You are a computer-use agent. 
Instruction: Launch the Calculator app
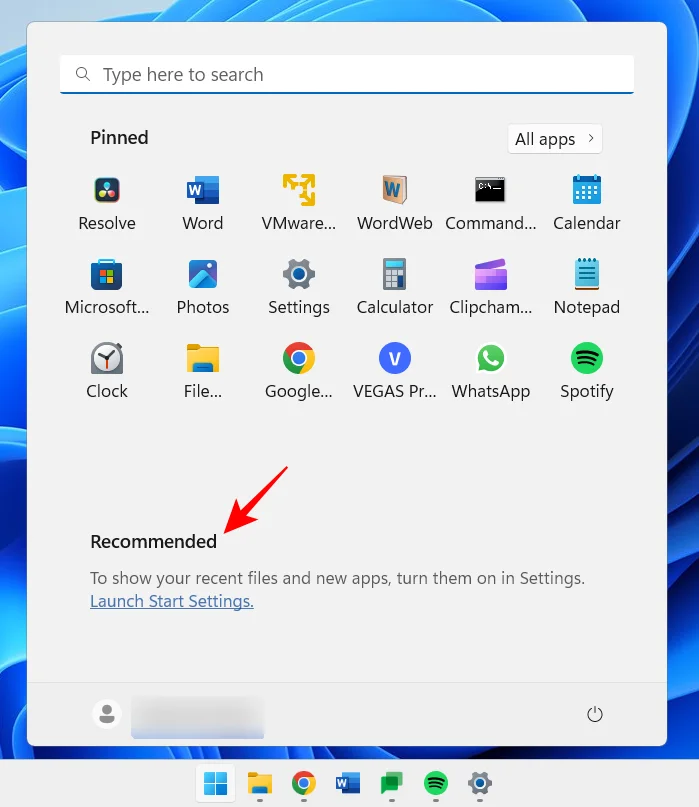point(395,288)
